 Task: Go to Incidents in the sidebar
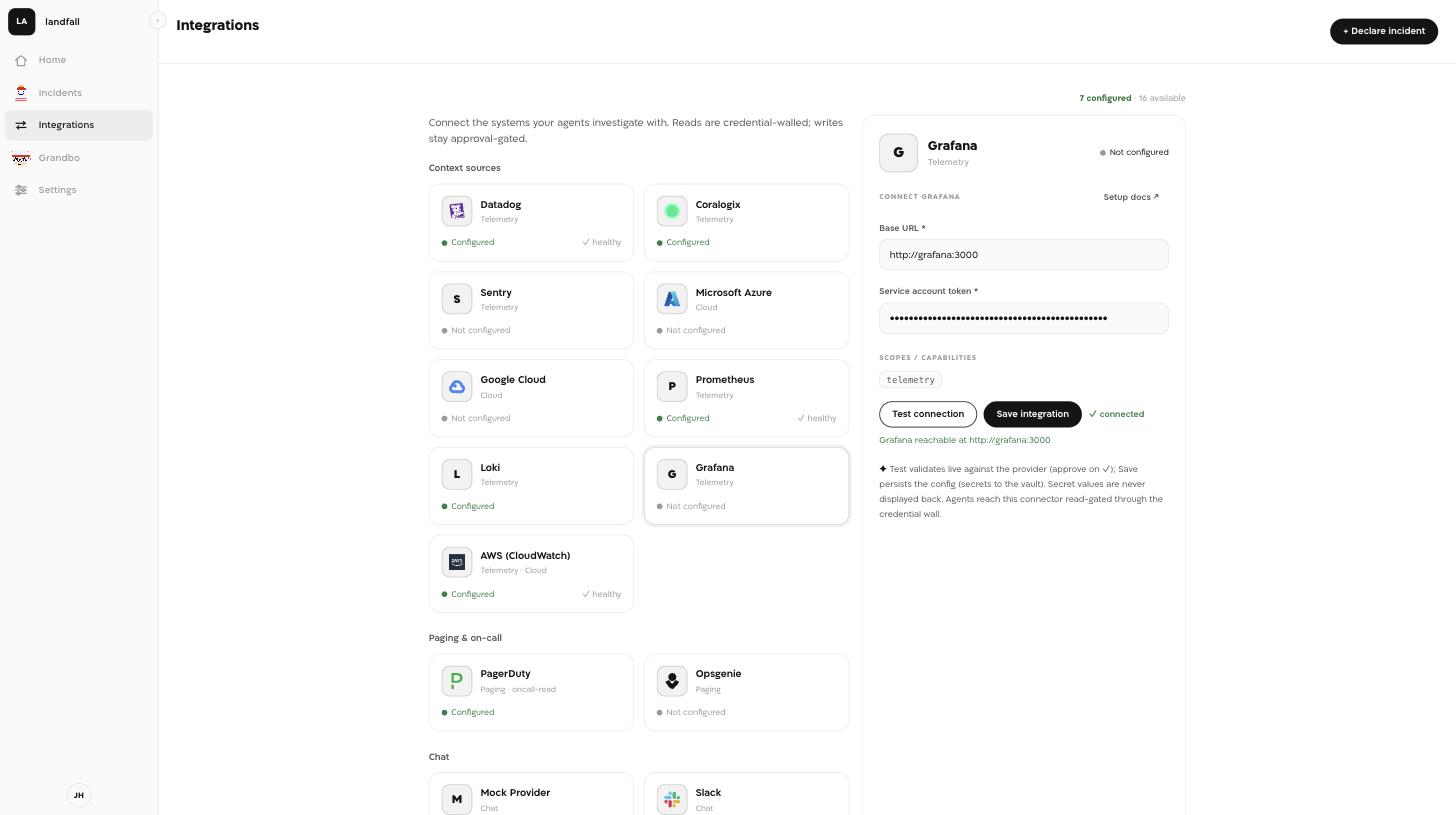78,93
